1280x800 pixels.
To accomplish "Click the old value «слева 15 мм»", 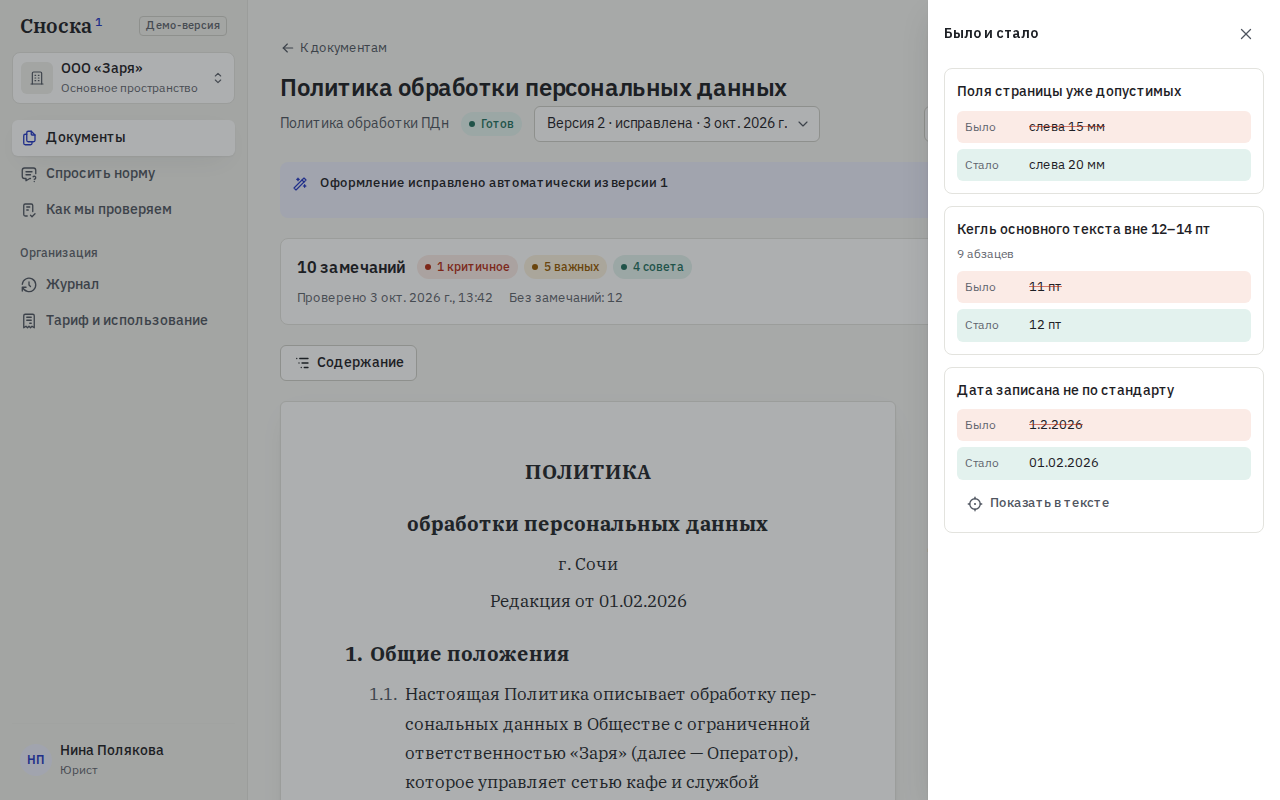I will pyautogui.click(x=1067, y=127).
